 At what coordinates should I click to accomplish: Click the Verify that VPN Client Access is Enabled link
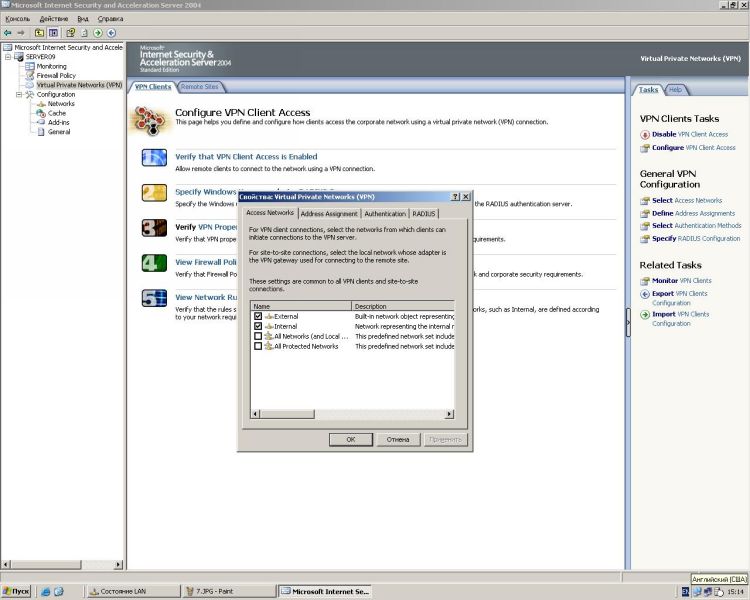point(246,156)
